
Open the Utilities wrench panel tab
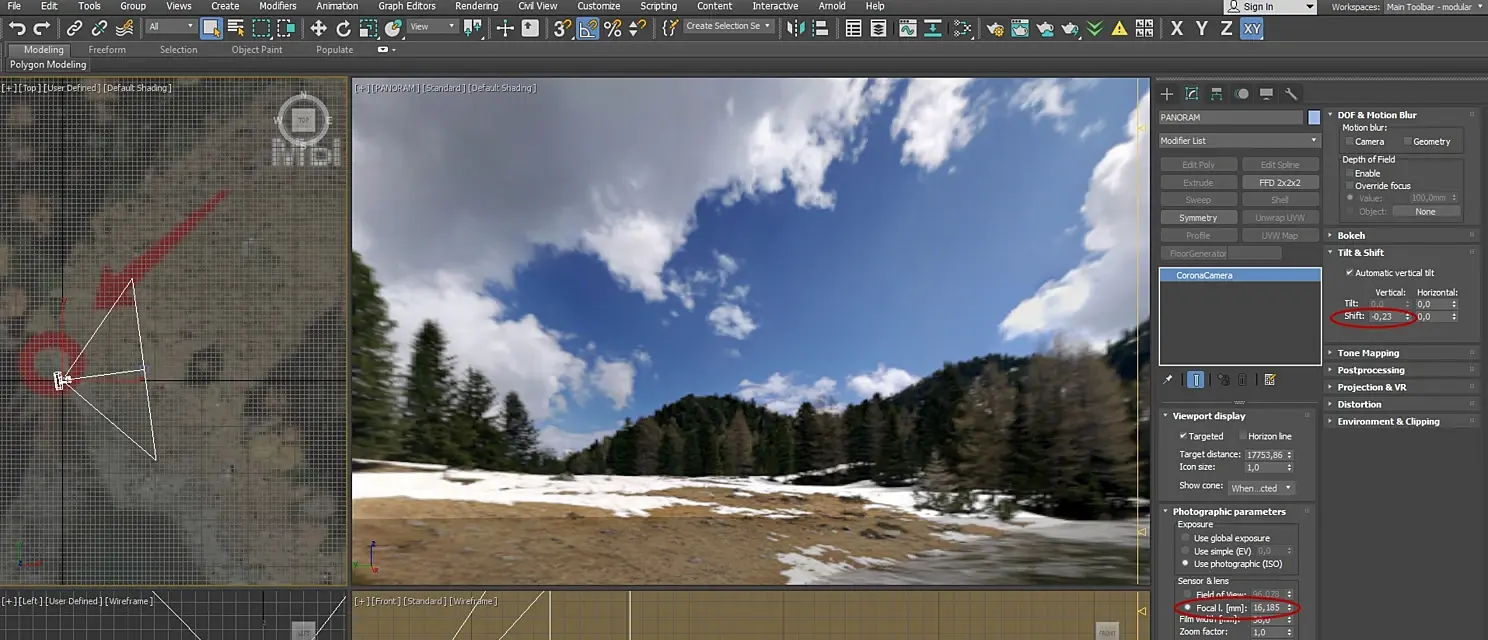pyautogui.click(x=1291, y=94)
